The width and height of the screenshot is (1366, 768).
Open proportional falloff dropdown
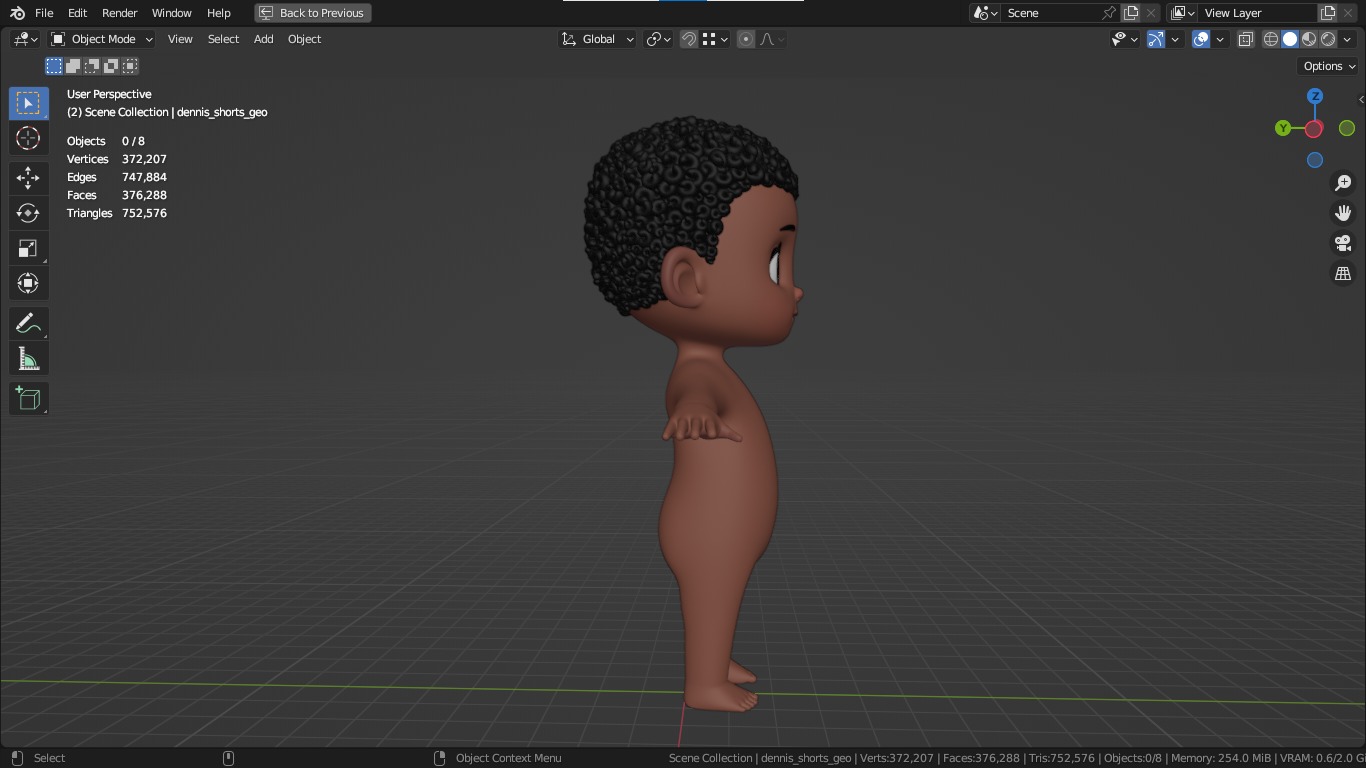(771, 39)
